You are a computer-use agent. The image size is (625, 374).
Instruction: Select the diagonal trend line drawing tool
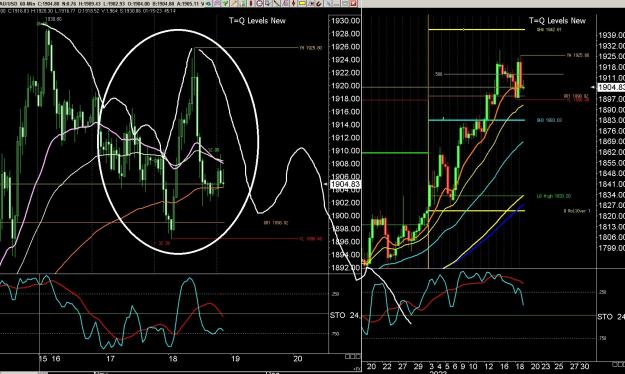tap(276, 3)
